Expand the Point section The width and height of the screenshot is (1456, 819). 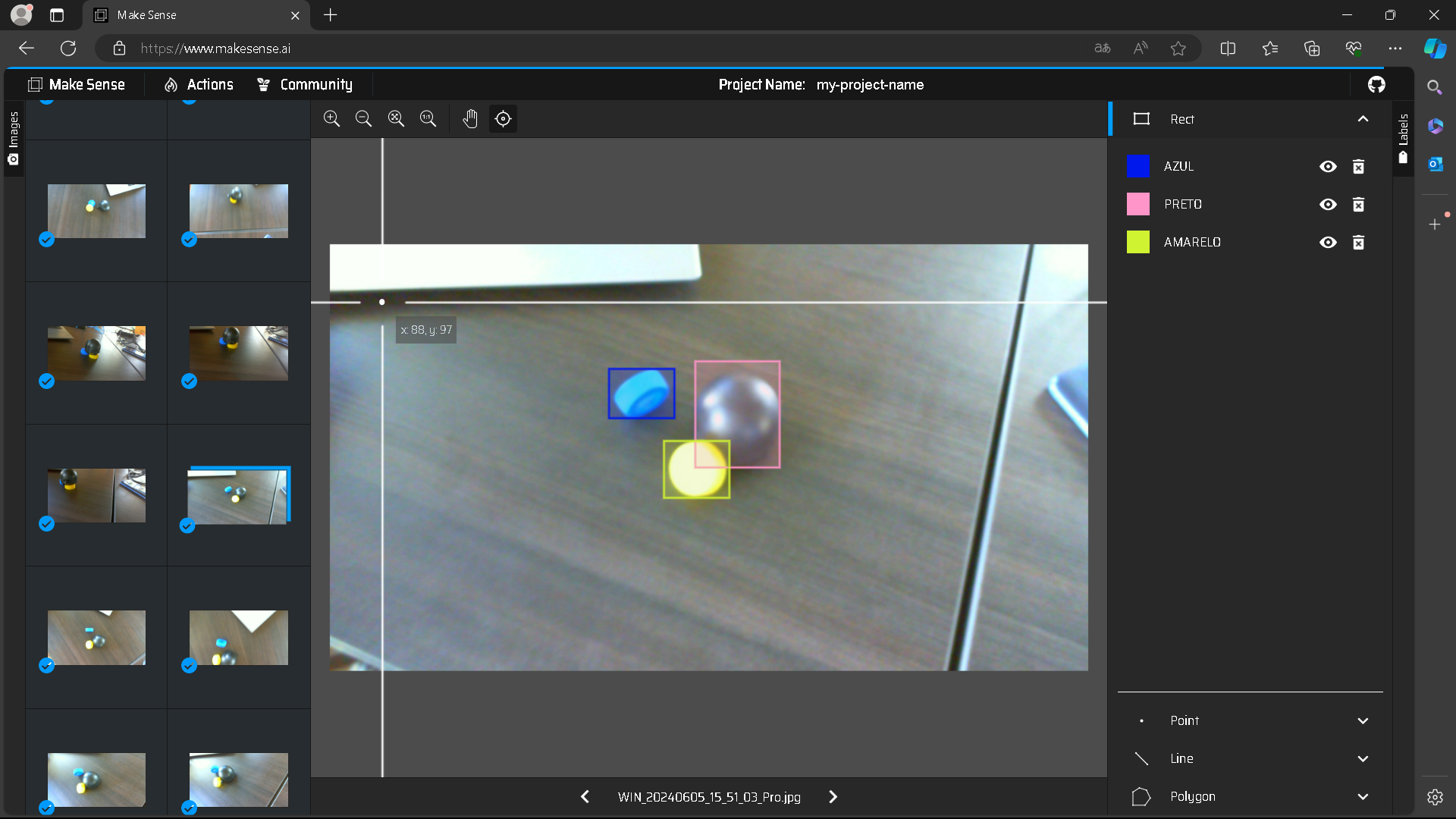(x=1363, y=720)
